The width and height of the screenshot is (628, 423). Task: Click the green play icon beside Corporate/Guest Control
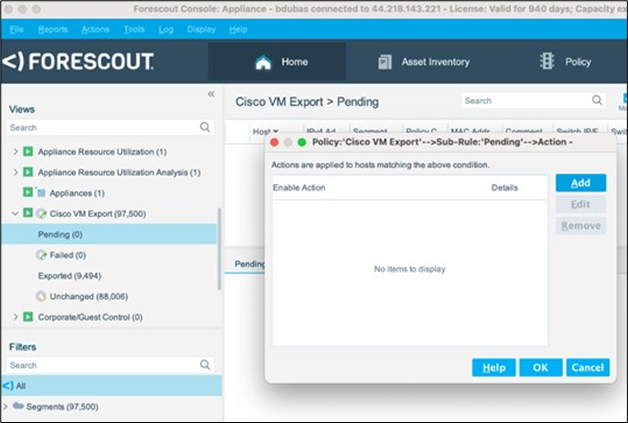pyautogui.click(x=28, y=317)
